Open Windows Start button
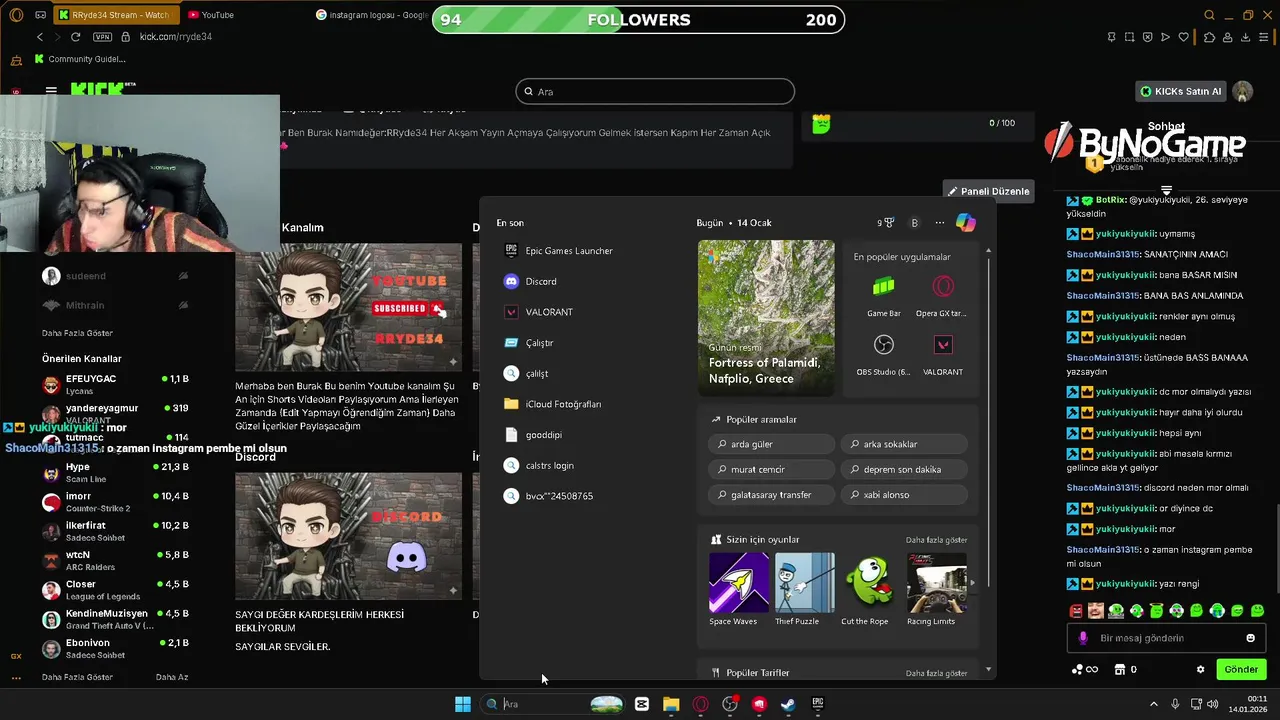The width and height of the screenshot is (1280, 720). pos(463,704)
